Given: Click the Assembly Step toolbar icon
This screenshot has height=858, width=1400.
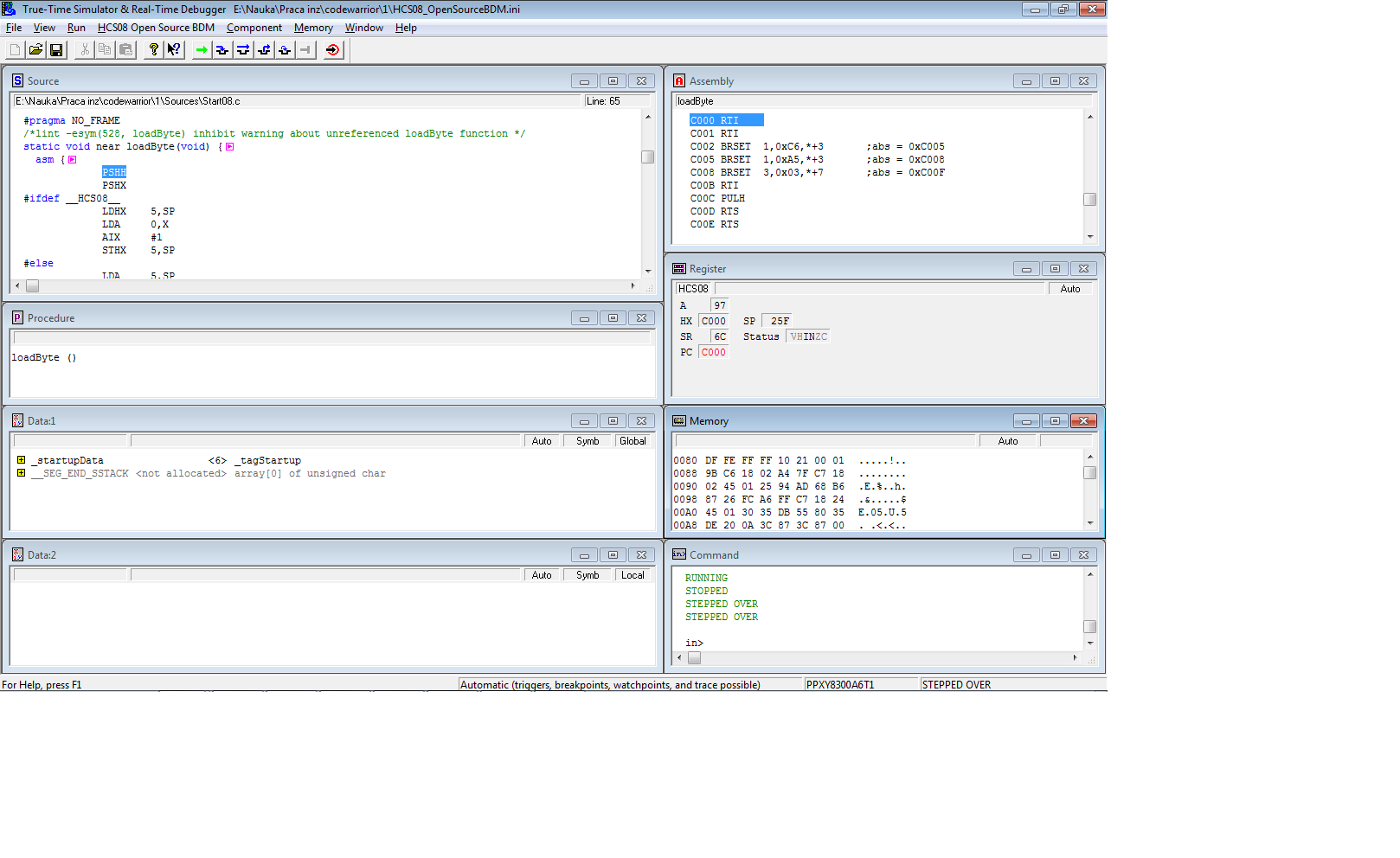Looking at the screenshot, I should coord(285,50).
